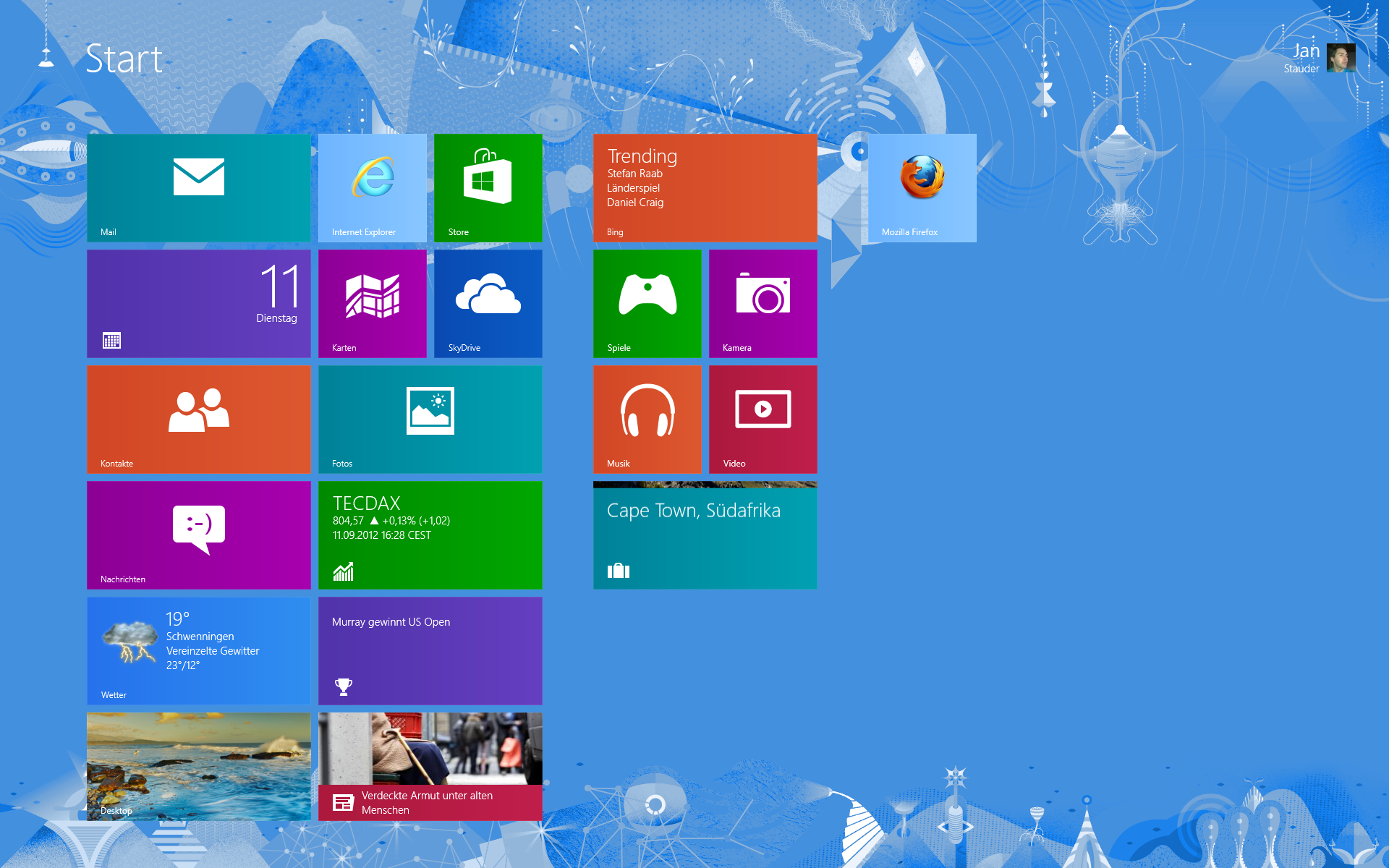Screen dimensions: 1389x868
Task: Open the Video player tile
Action: coord(763,419)
